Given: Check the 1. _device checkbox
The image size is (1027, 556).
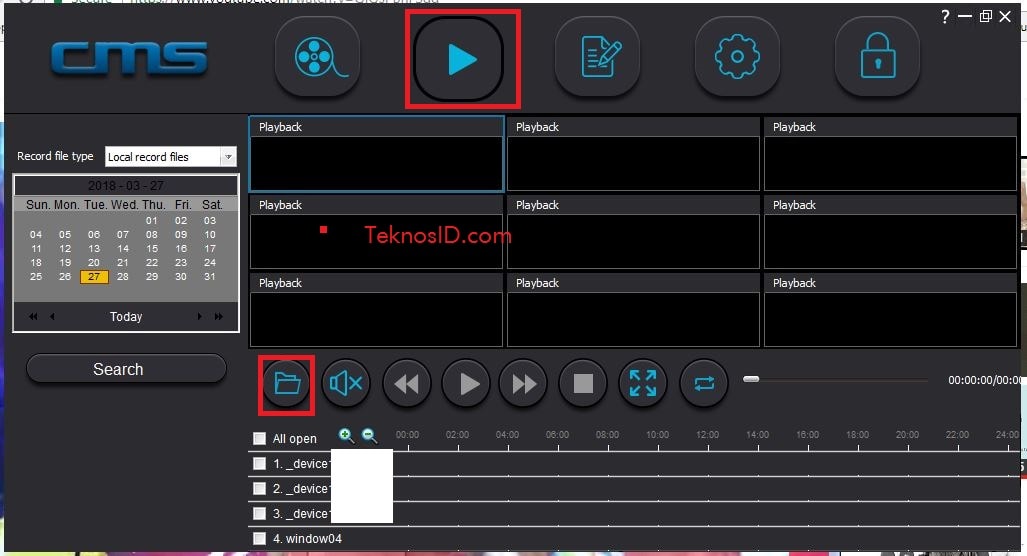Looking at the screenshot, I should [x=259, y=464].
